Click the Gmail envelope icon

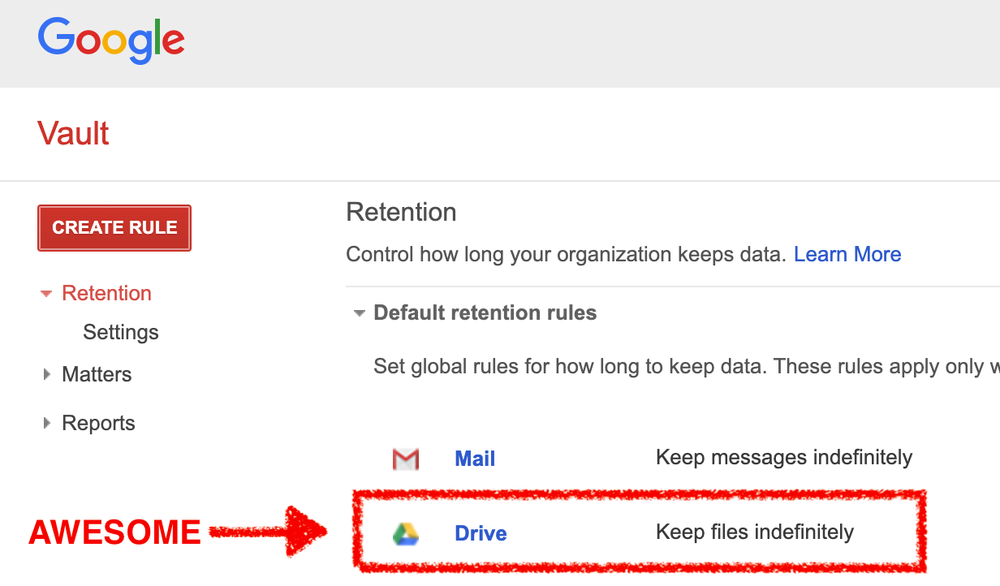coord(406,459)
